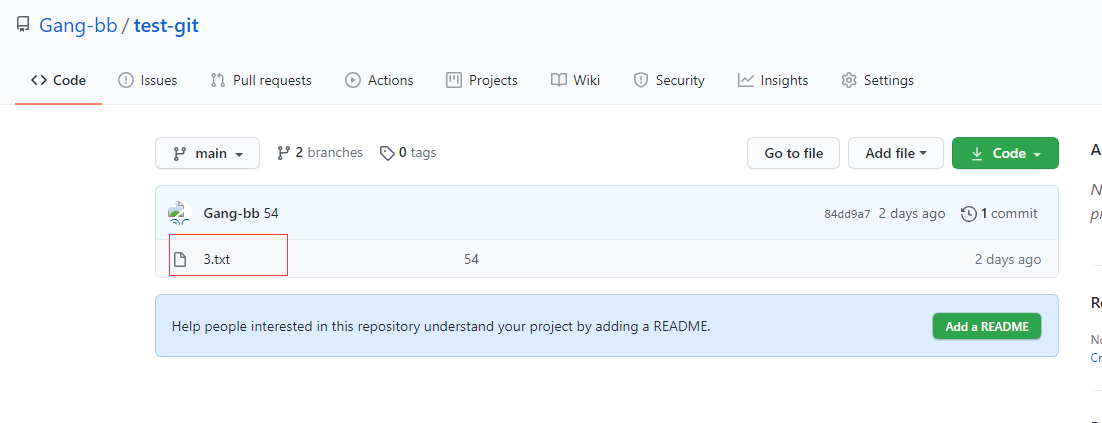The height and width of the screenshot is (423, 1102).
Task: Click the repository book icon beside Gang-bb
Action: coord(22,25)
